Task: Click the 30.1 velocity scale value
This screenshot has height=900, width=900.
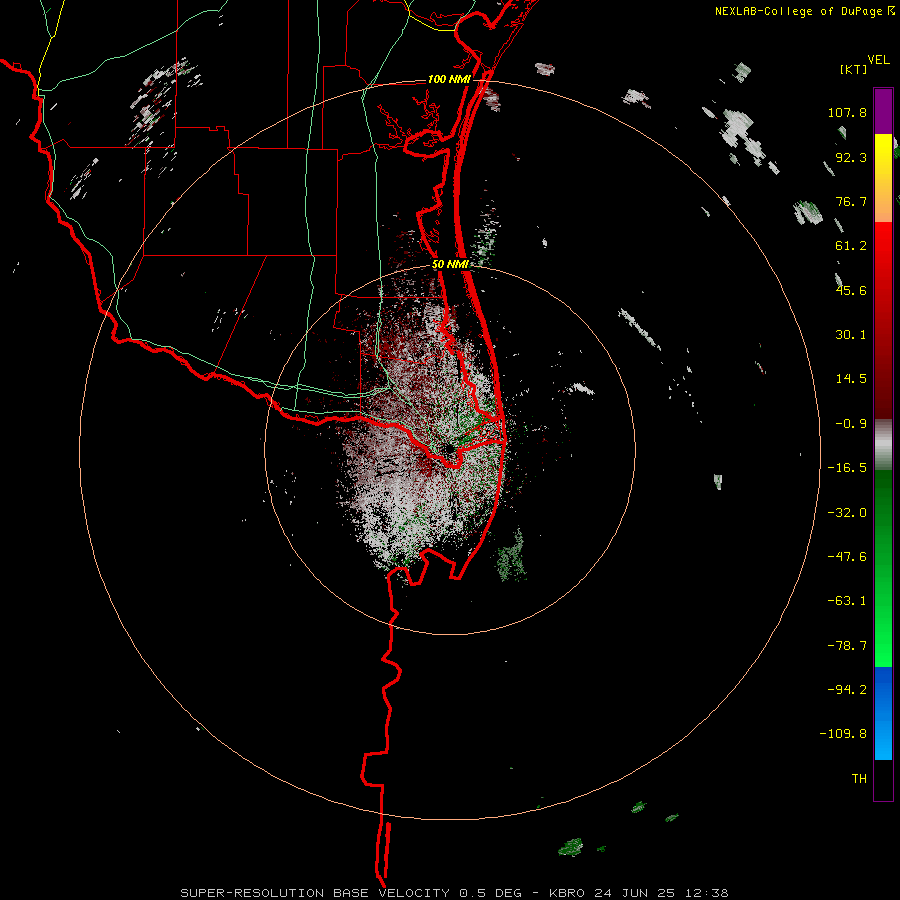Action: (851, 335)
